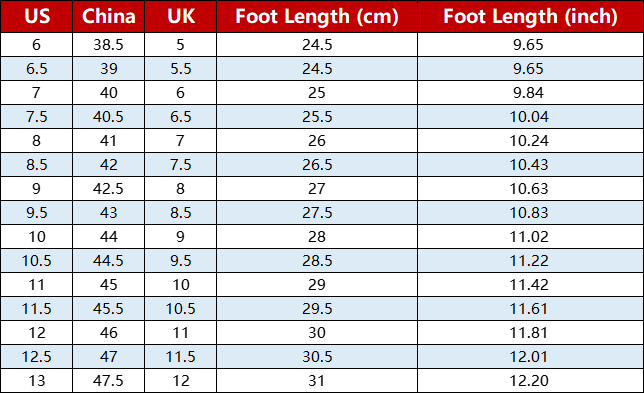Screen dimensions: 644x393
Task: Click the Foot Length (cm) header
Action: (x=317, y=16)
